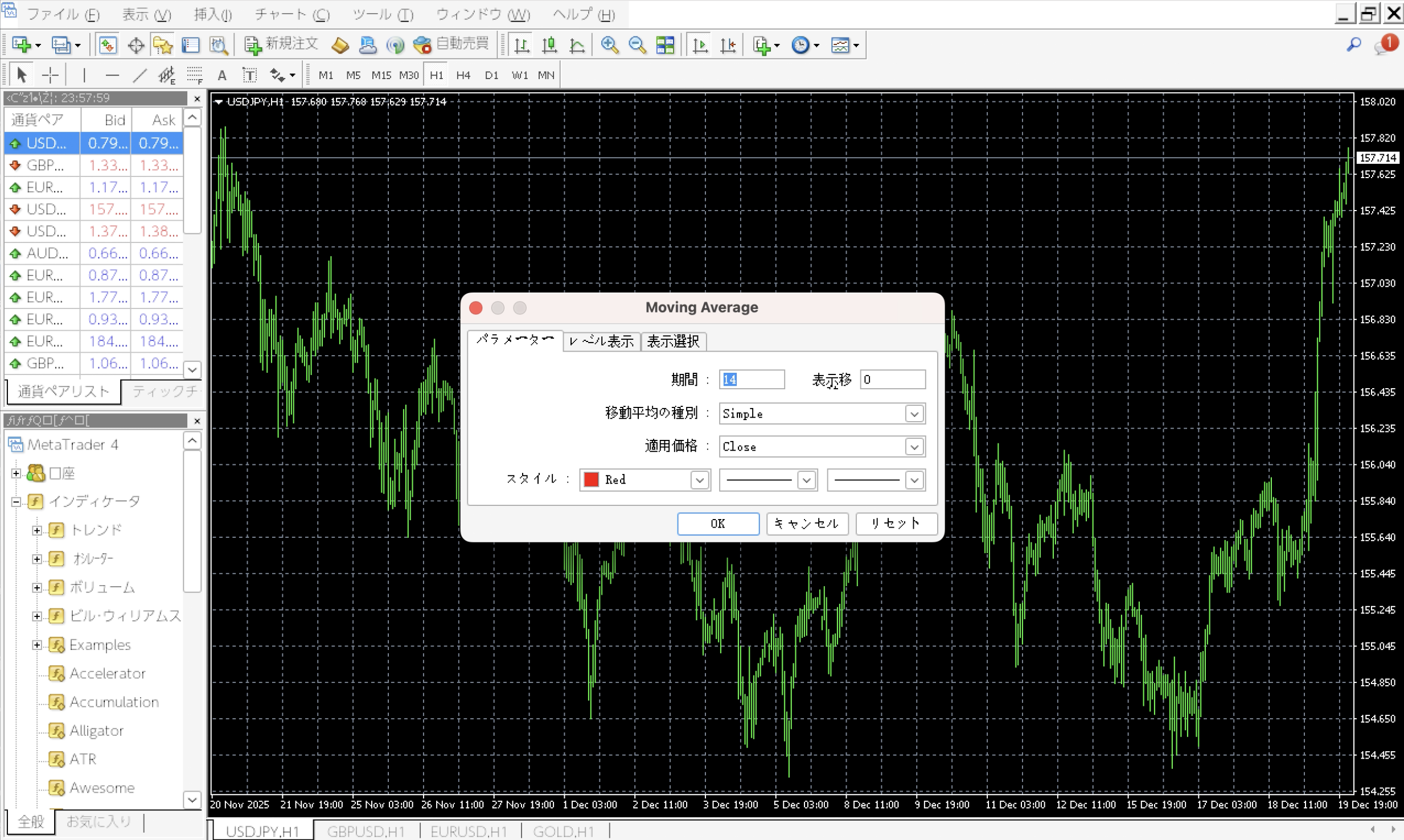Click the 期間 period input field
Screen dimensions: 1404x840
point(751,380)
